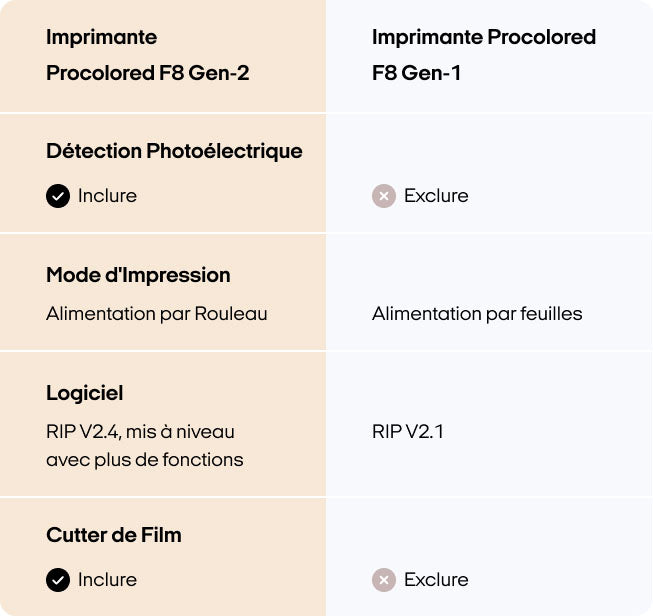Click Inclure label under Cutter de Film
The width and height of the screenshot is (653, 616).
[107, 580]
